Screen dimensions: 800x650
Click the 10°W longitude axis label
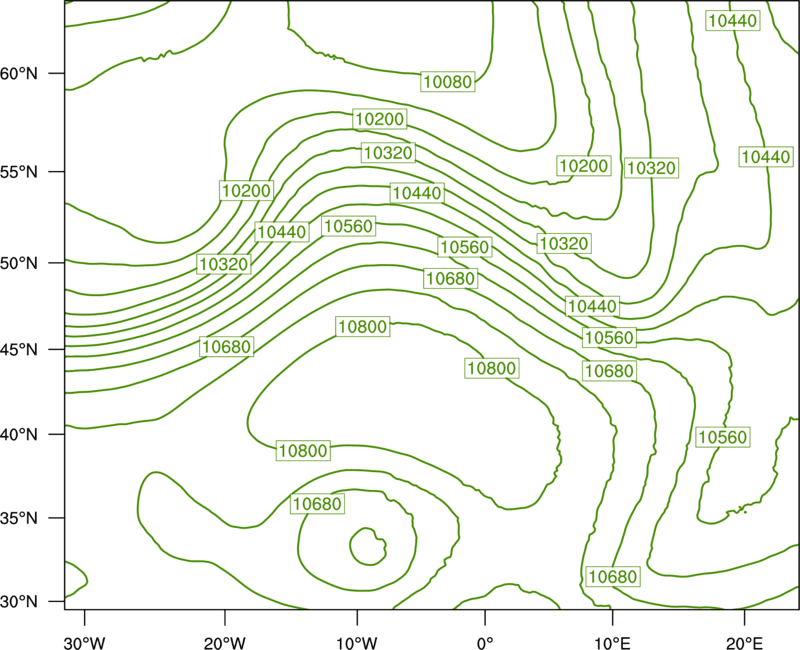[x=357, y=643]
